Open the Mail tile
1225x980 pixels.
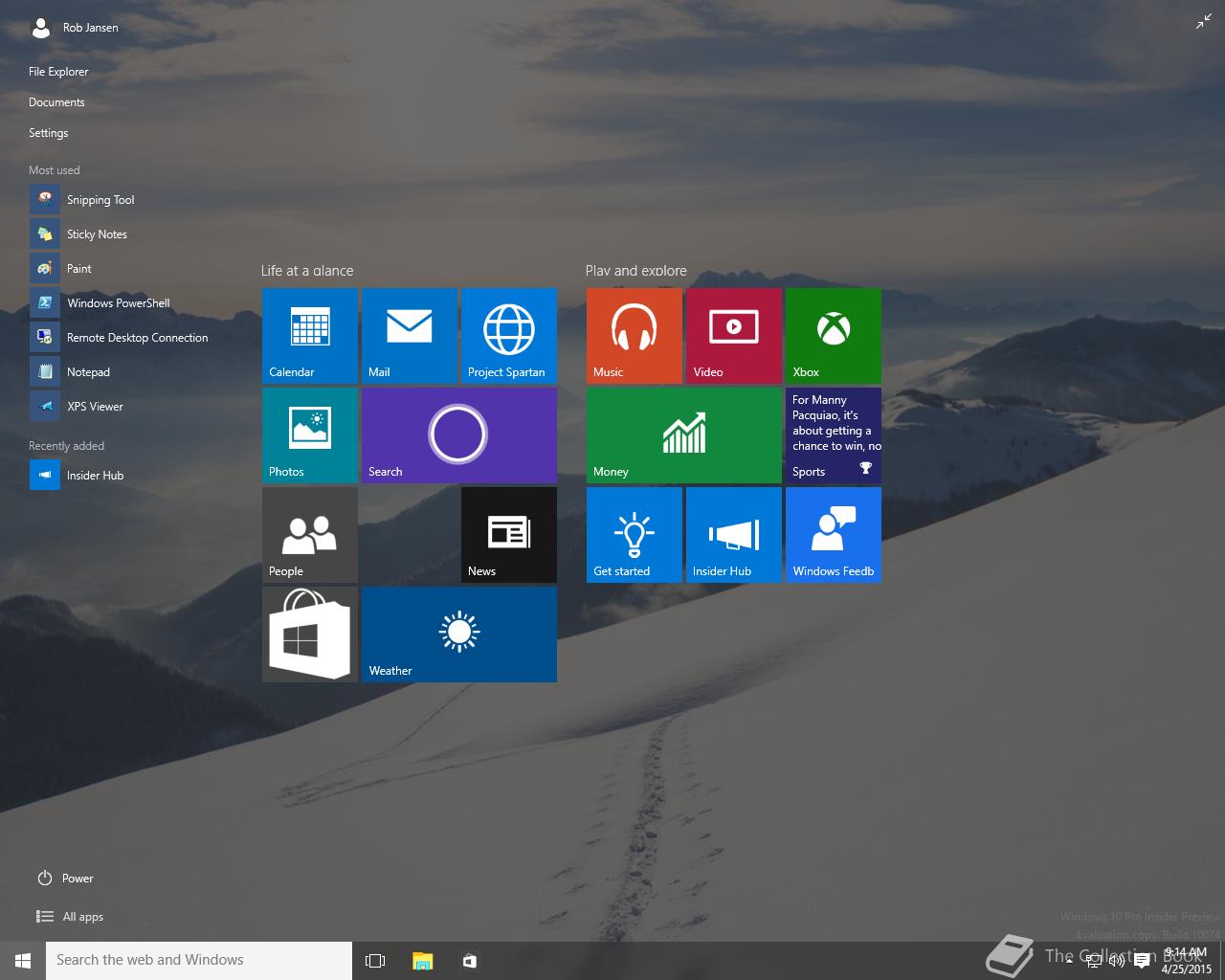(x=410, y=336)
